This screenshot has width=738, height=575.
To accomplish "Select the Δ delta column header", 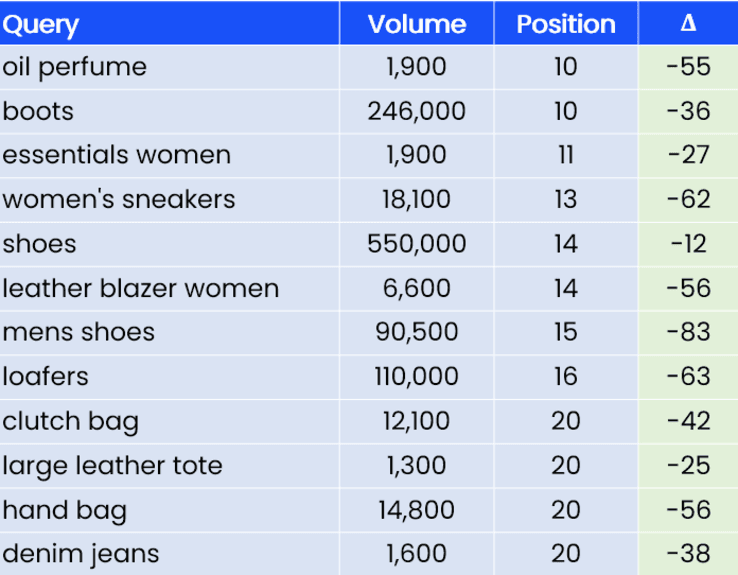I will 688,24.
